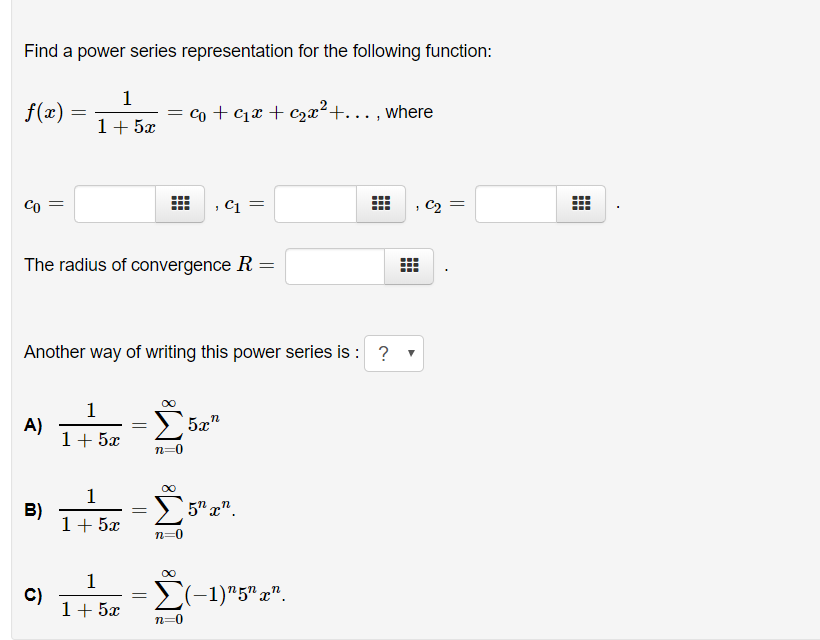820x640 pixels.
Task: Click inside the c2 input field
Action: pos(515,204)
